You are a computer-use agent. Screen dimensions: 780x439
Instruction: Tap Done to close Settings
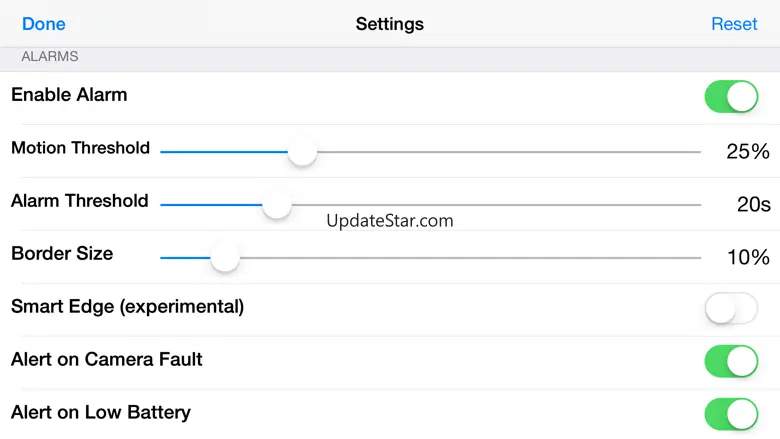43,24
